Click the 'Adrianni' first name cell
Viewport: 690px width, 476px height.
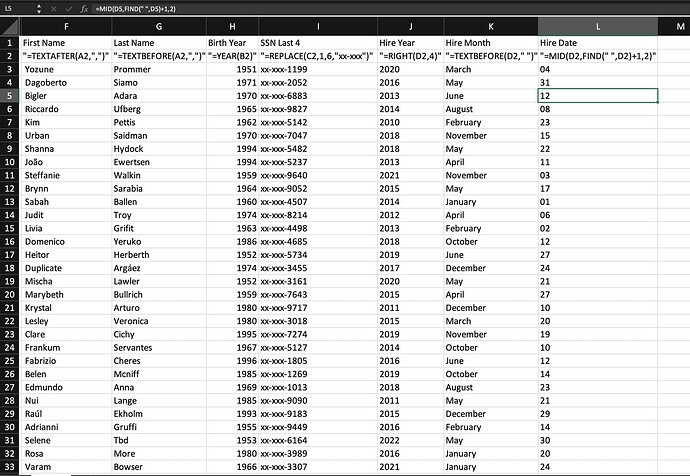66,427
